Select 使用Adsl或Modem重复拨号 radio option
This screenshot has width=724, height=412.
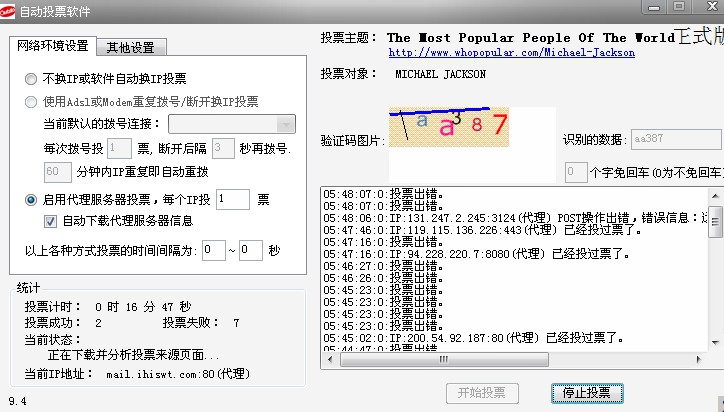(32, 101)
